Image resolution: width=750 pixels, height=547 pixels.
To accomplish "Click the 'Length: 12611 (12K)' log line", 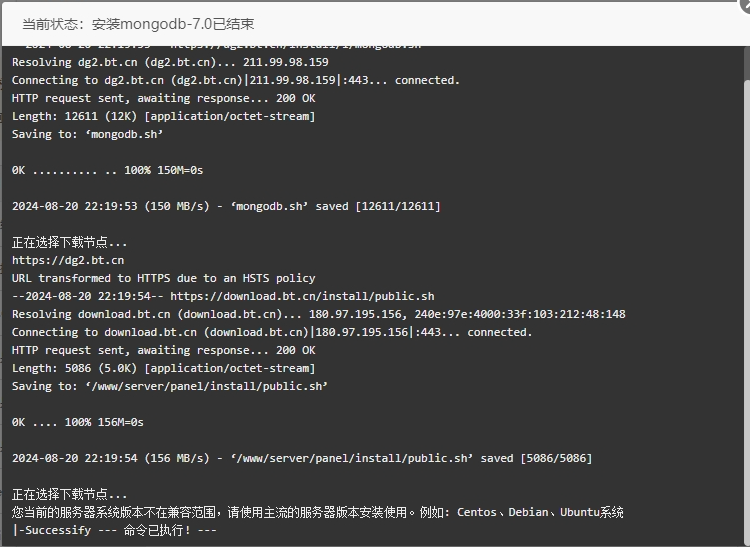I will [164, 116].
